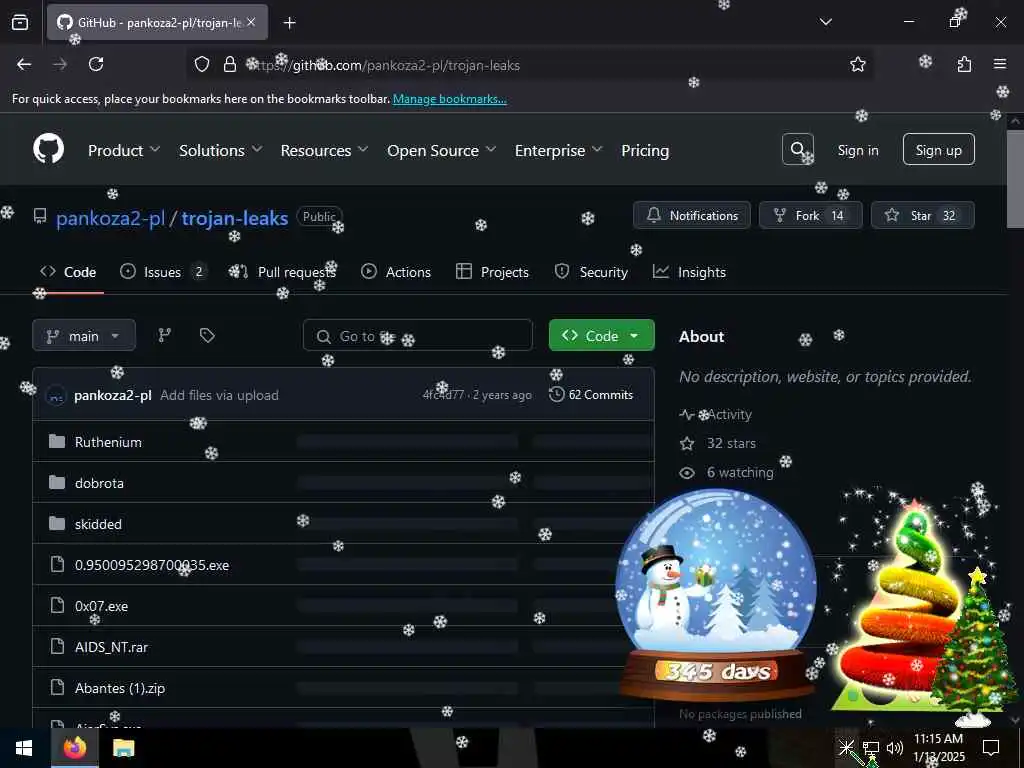
Task: Open File Explorer from the taskbar
Action: (x=123, y=748)
